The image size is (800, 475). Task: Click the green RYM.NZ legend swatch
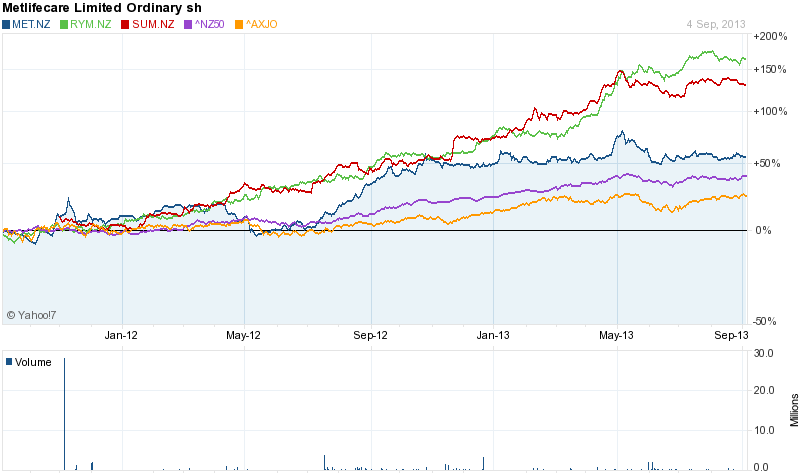point(65,23)
